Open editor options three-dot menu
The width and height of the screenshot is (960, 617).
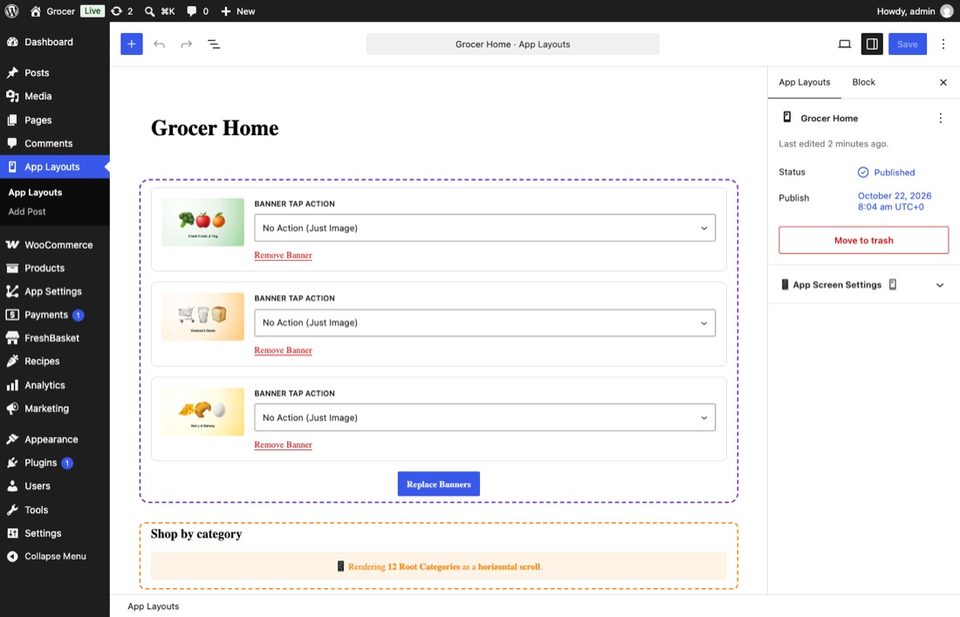(943, 44)
